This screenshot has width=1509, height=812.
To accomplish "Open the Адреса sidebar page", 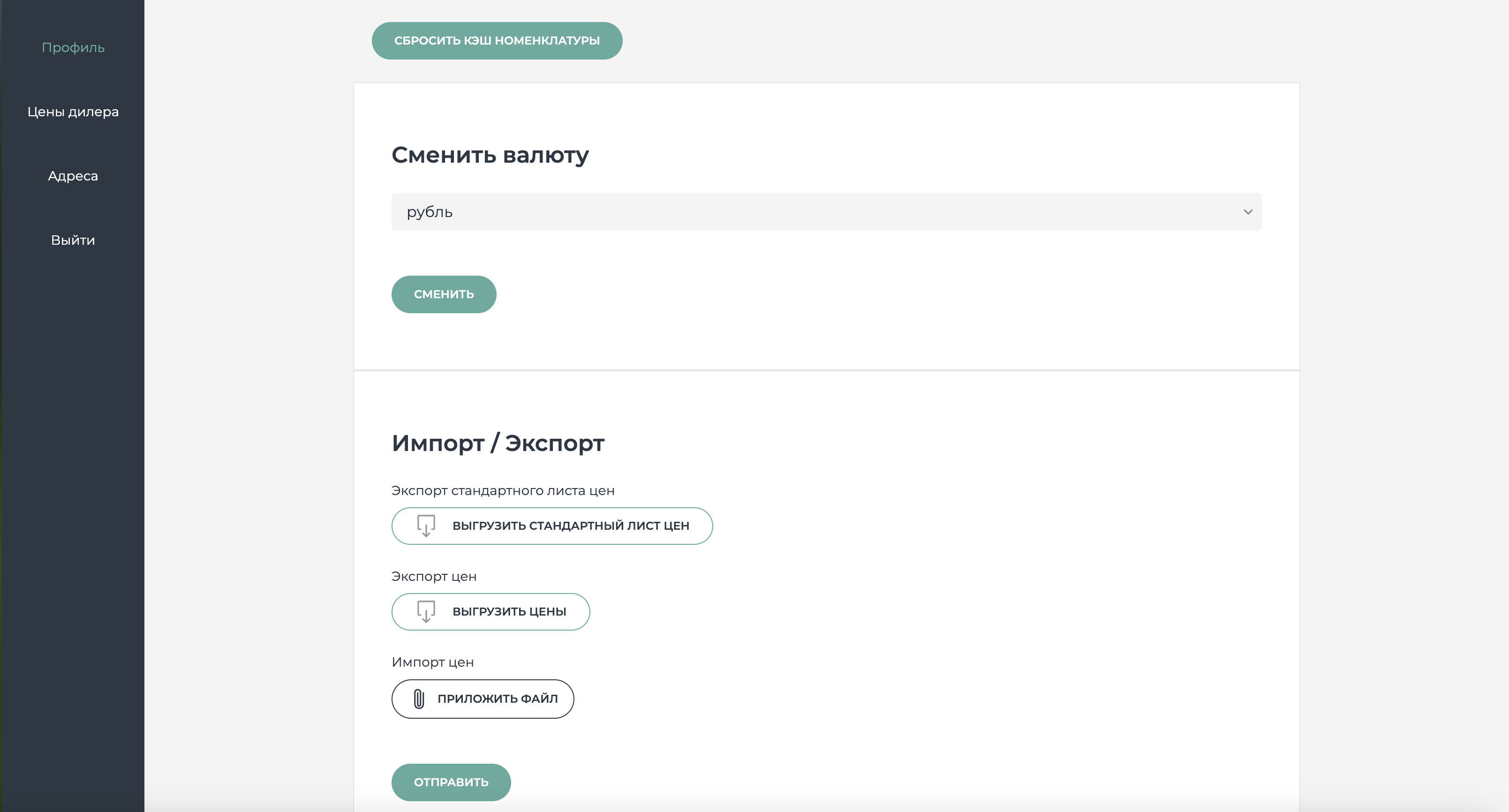I will 73,176.
